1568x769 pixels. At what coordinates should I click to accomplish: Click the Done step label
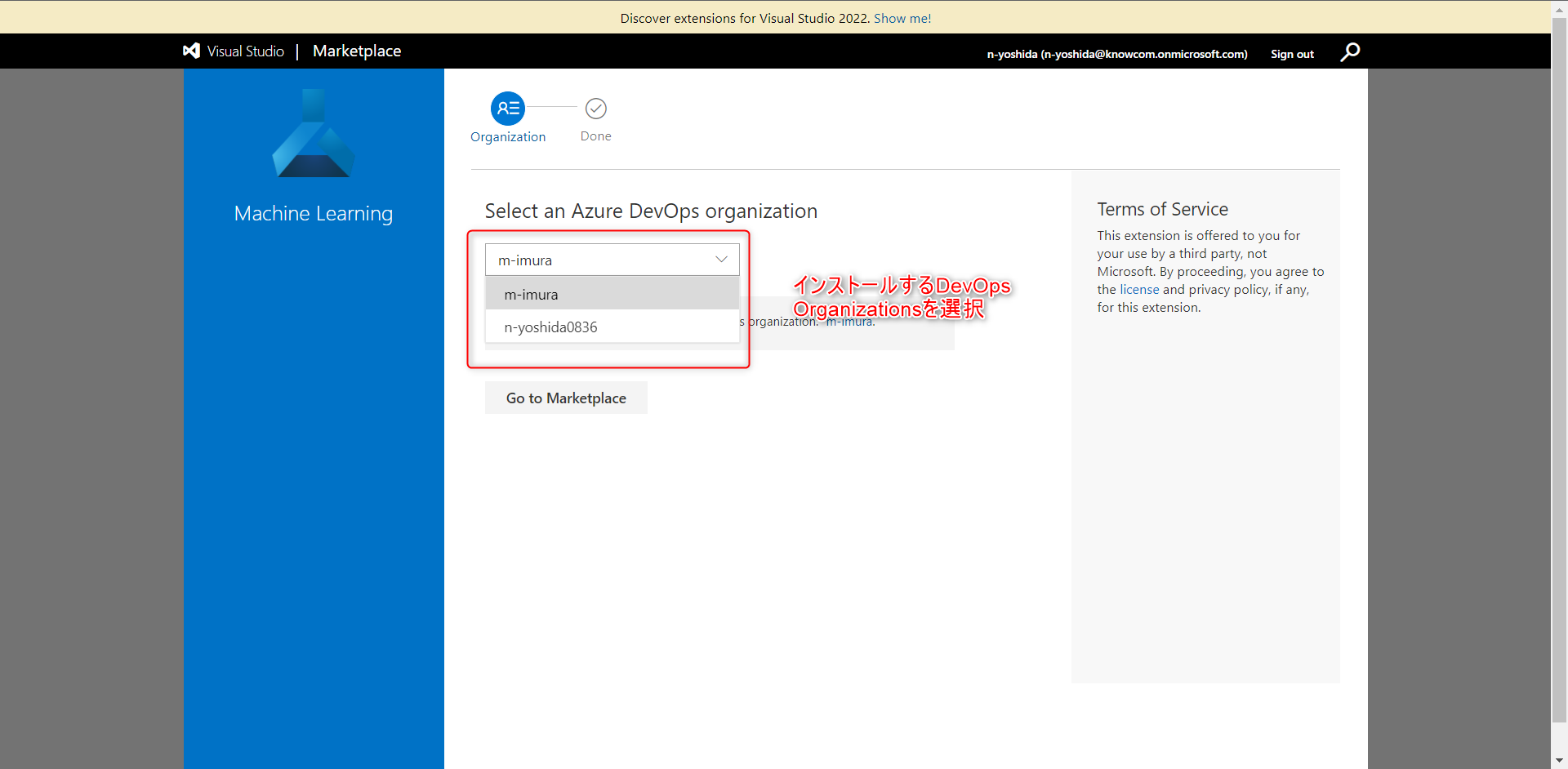coord(596,136)
